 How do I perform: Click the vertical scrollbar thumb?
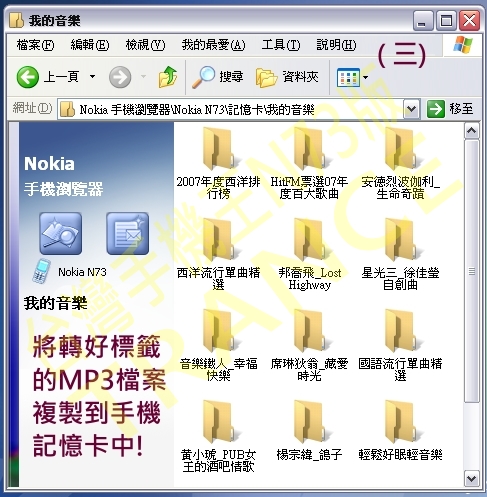pos(471,271)
